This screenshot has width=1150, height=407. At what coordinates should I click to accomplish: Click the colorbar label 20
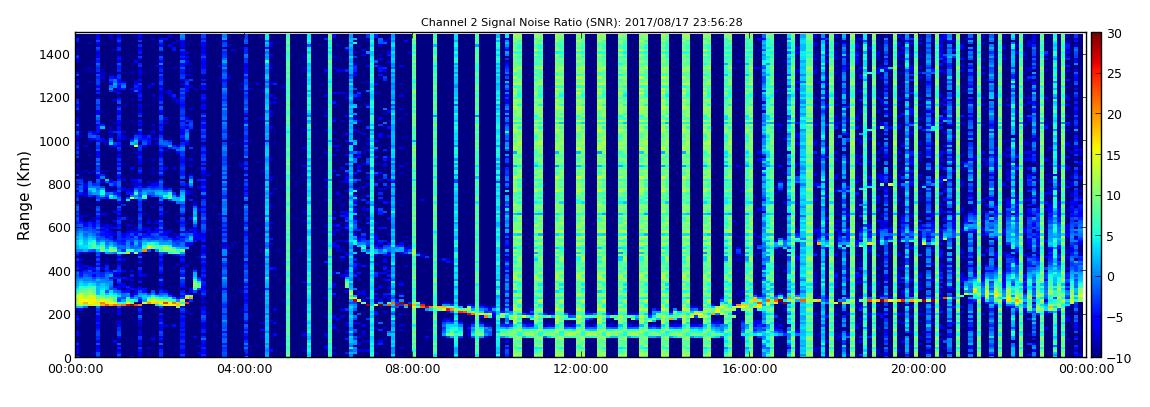pyautogui.click(x=1114, y=114)
